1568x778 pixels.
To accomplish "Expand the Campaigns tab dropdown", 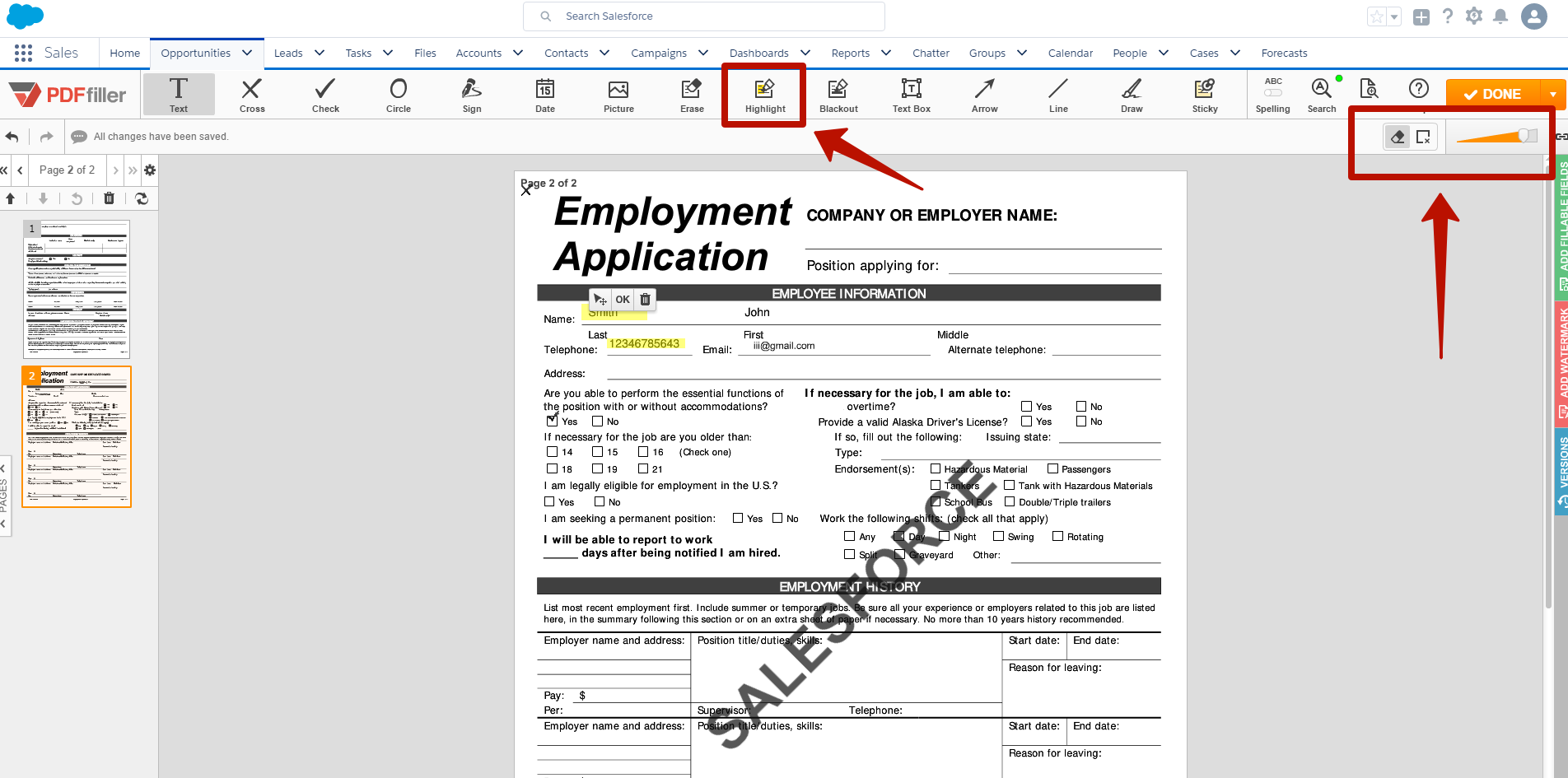I will pyautogui.click(x=703, y=53).
